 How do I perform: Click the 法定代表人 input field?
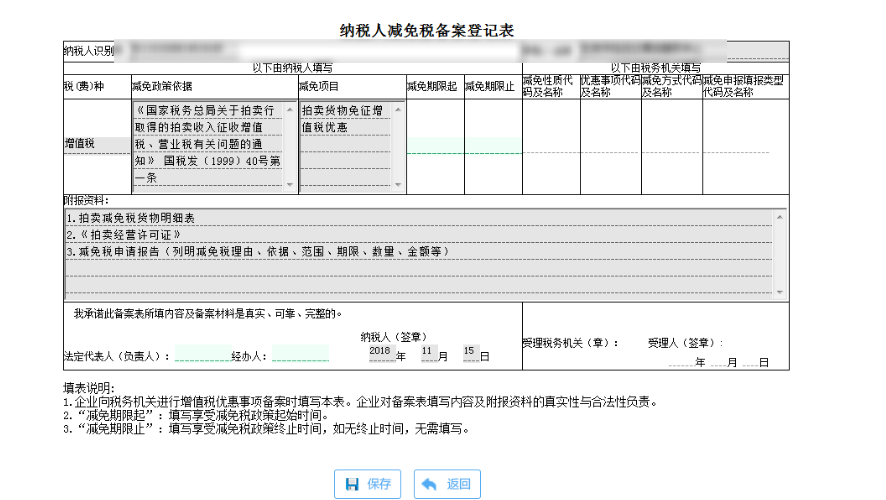[x=203, y=353]
